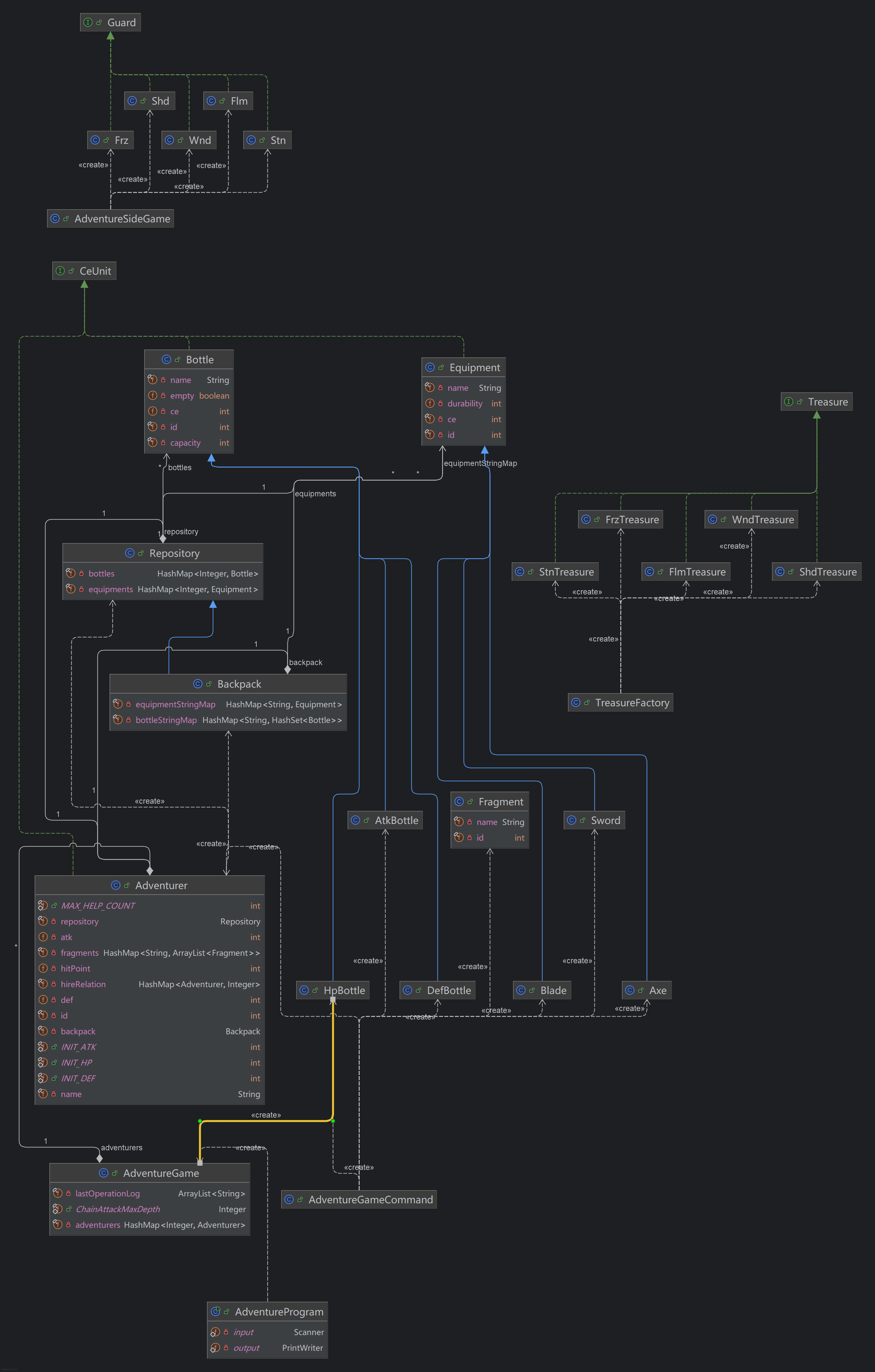Click the class icon of DefBottle
The image size is (875, 1372).
[407, 990]
